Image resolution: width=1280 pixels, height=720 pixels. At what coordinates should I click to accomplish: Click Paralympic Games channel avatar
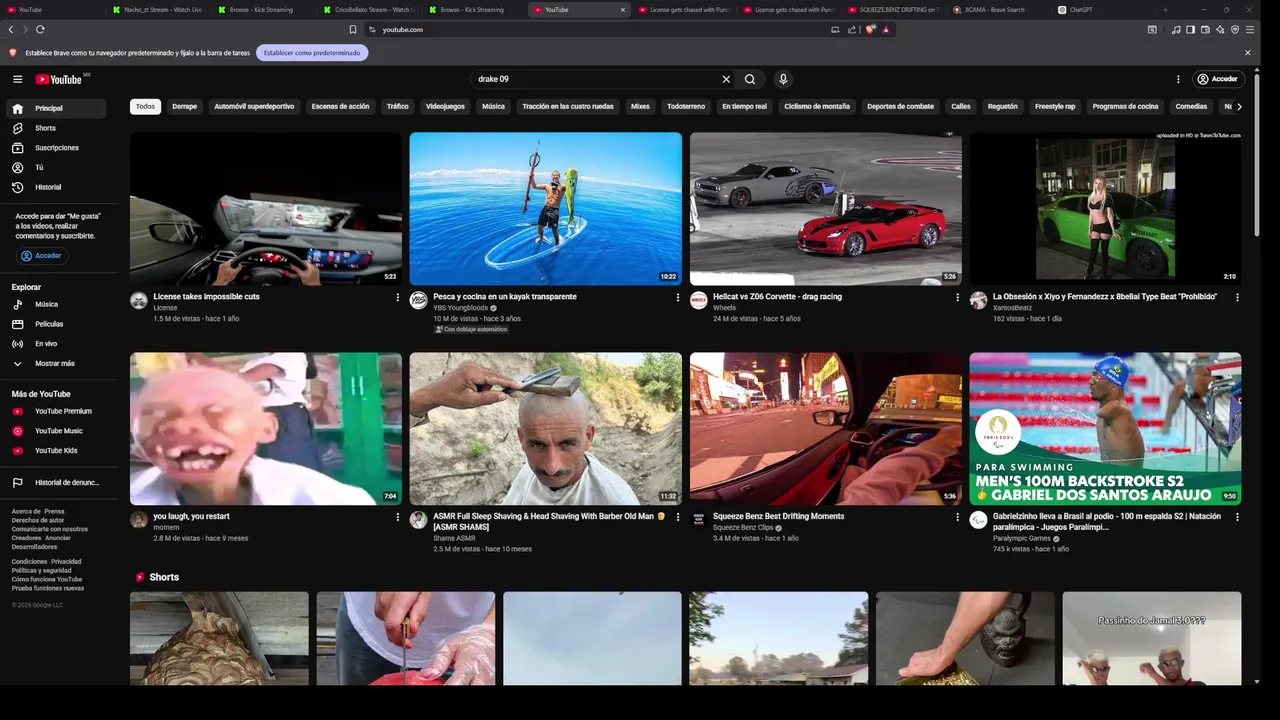(979, 520)
